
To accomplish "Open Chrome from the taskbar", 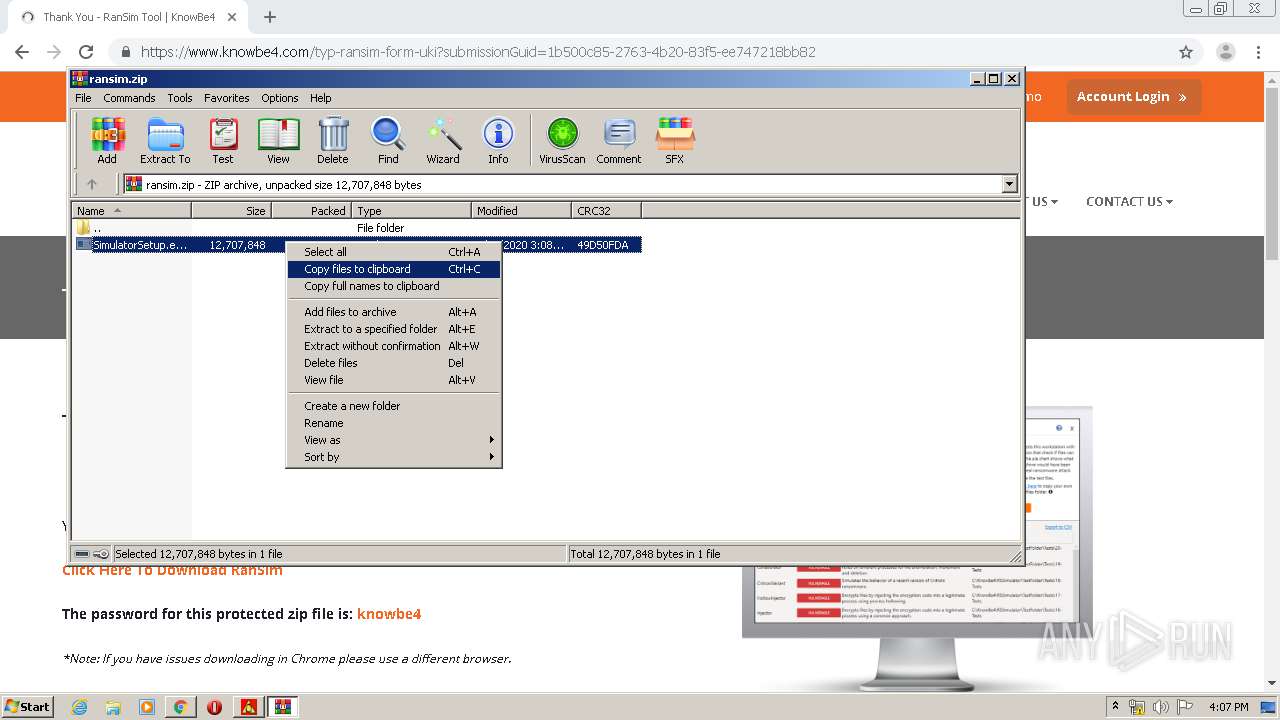I will [x=181, y=707].
